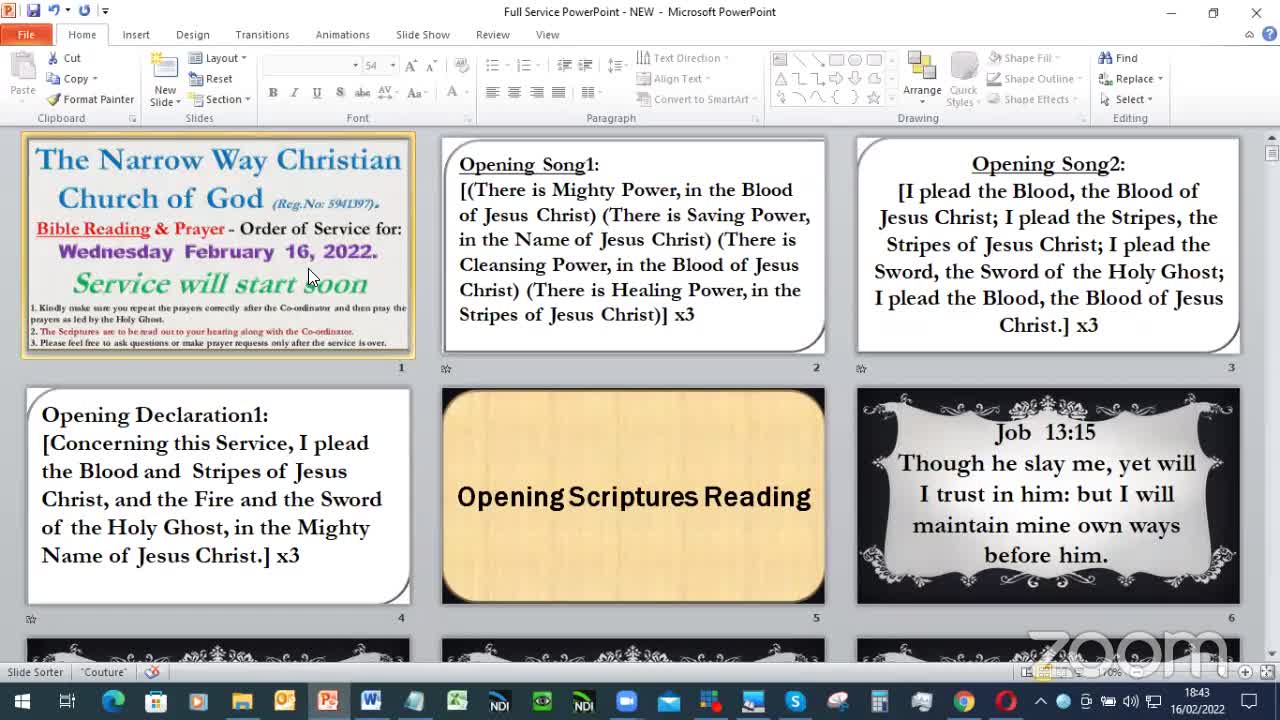Viewport: 1280px width, 720px height.
Task: Undo the last action
Action: (53, 11)
